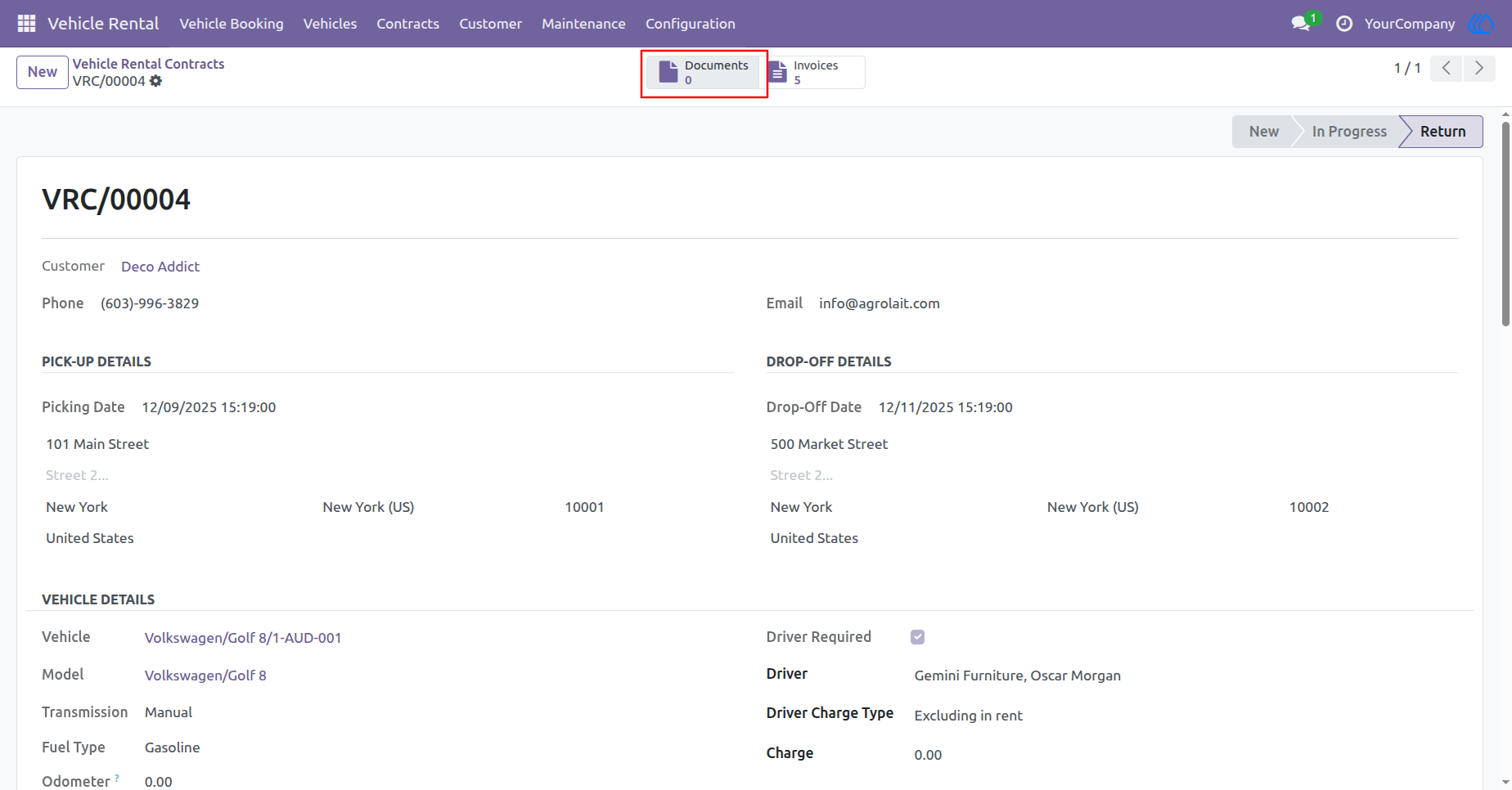This screenshot has width=1512, height=790.
Task: Open the Vehicle Rental Contracts breadcrumb
Action: (x=148, y=64)
